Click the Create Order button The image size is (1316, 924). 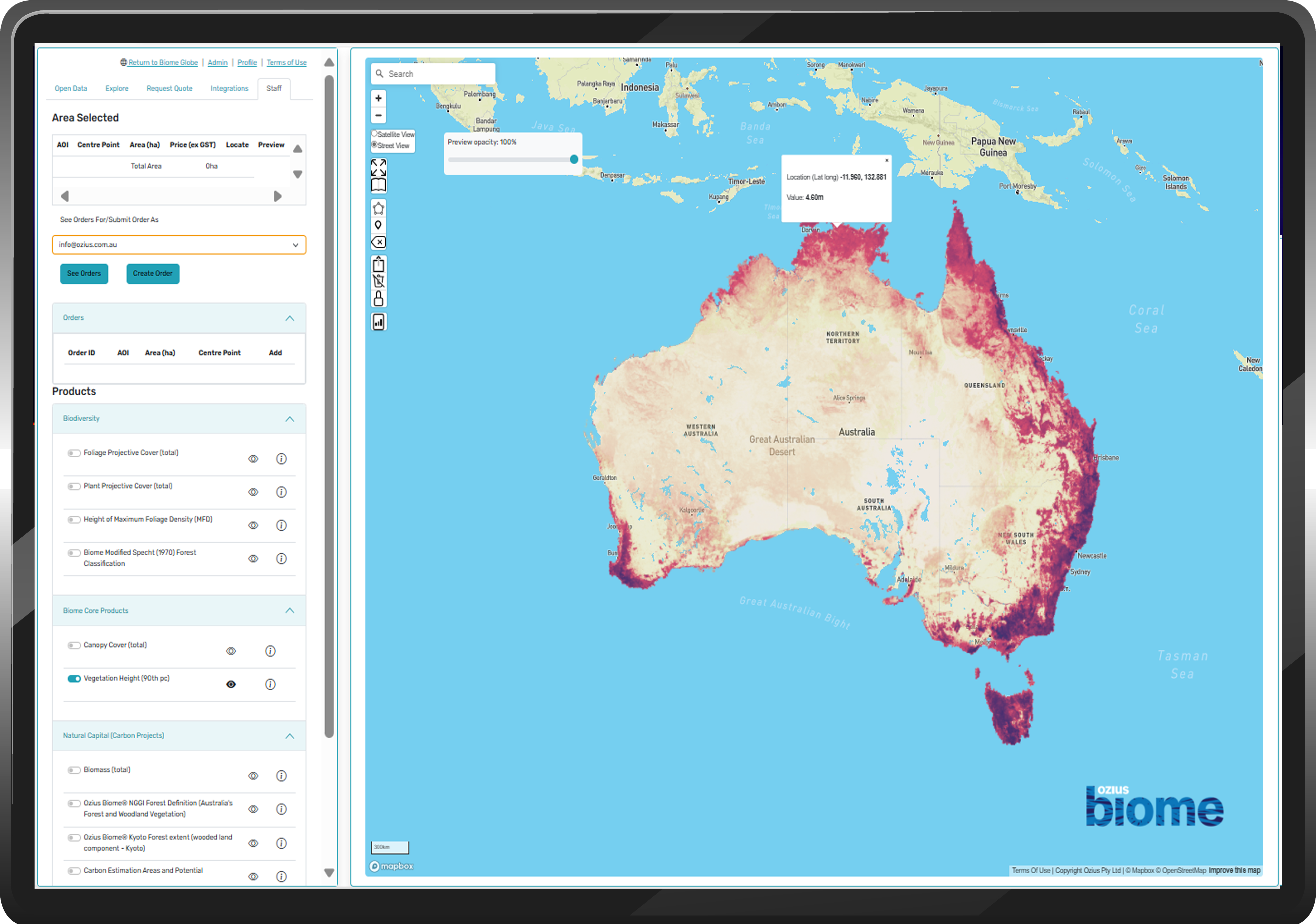coord(153,274)
